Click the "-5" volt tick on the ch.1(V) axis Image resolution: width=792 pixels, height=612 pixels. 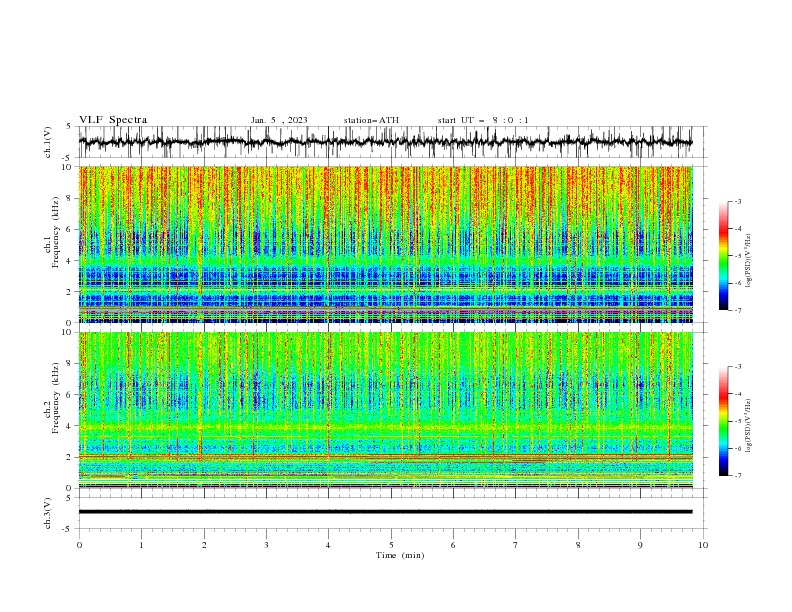click(68, 158)
